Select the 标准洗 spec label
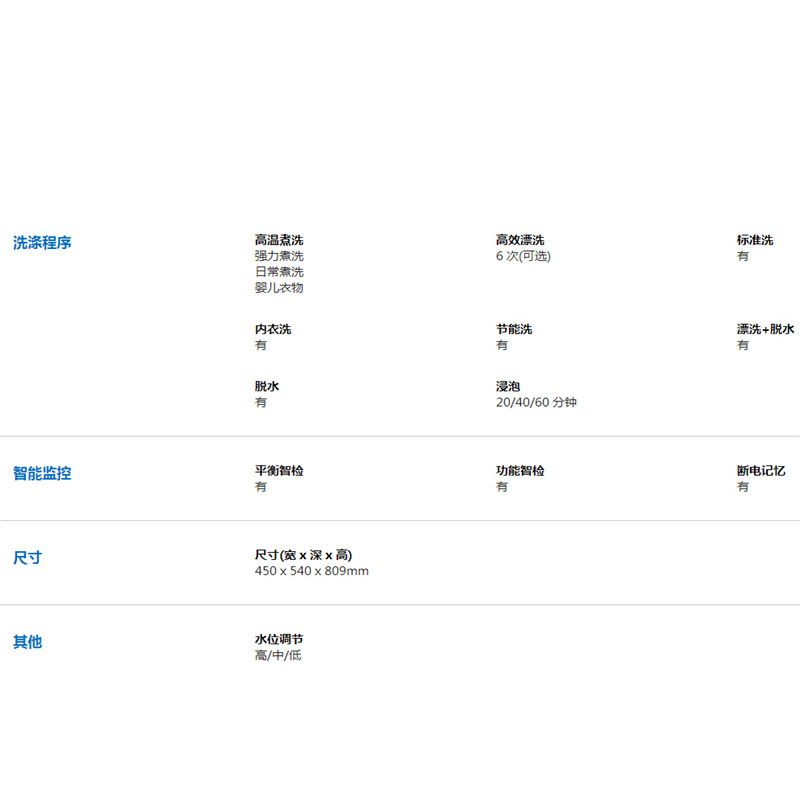This screenshot has width=800, height=800. point(755,240)
